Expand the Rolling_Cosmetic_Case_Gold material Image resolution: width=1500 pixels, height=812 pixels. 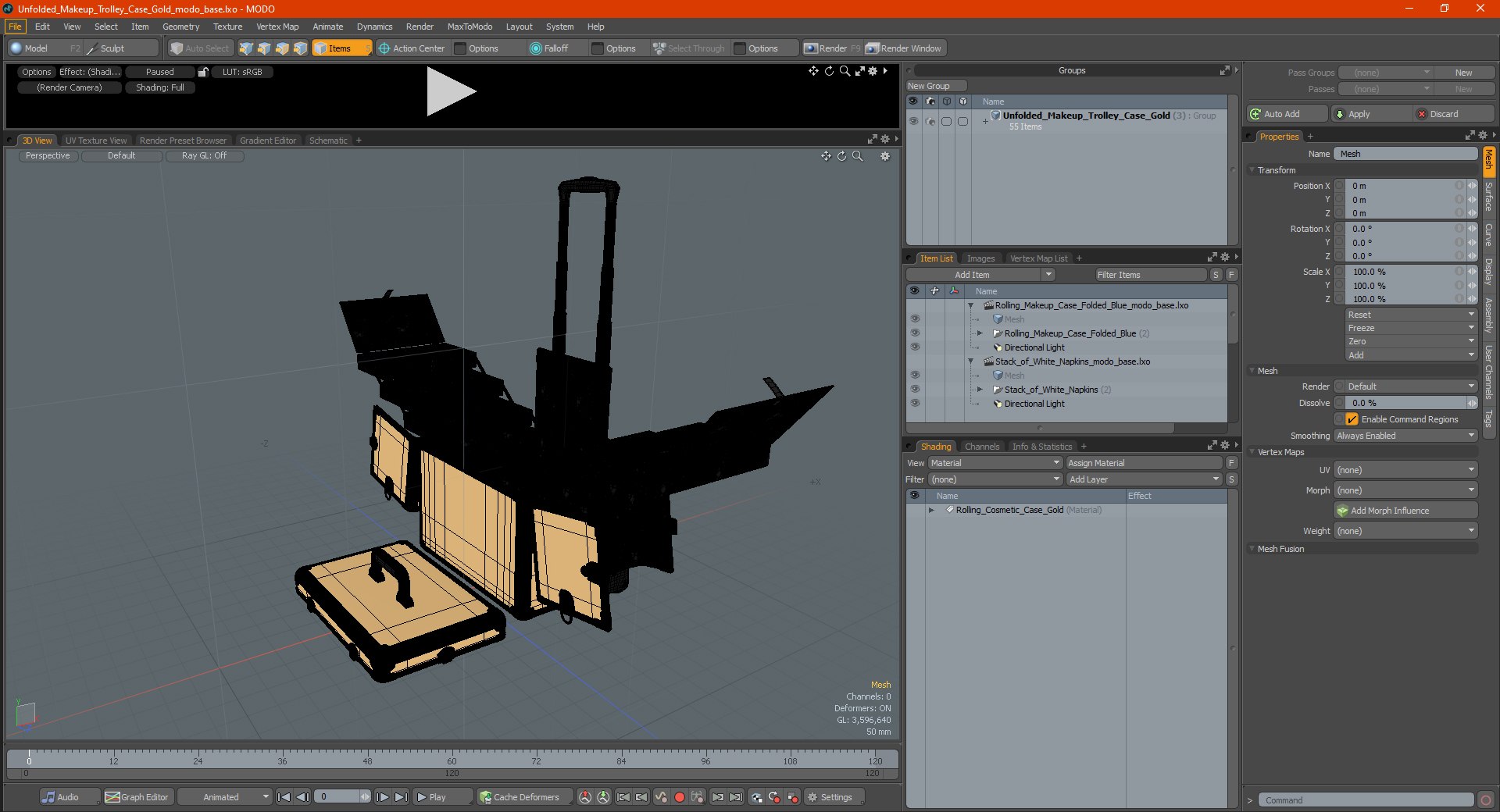point(931,510)
